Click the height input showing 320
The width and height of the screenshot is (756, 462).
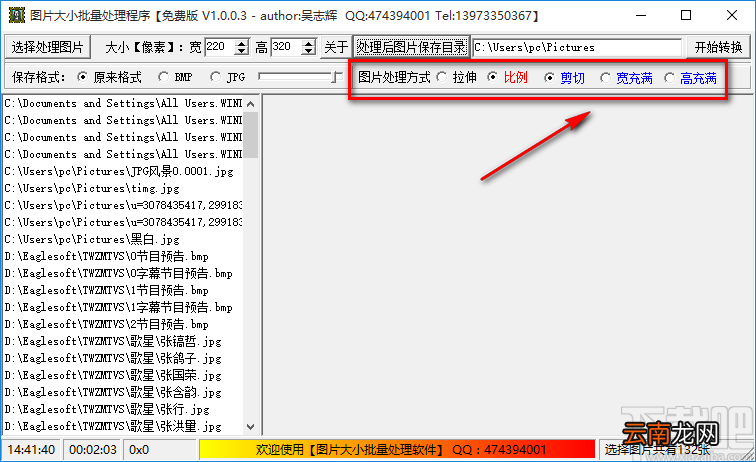pos(286,47)
